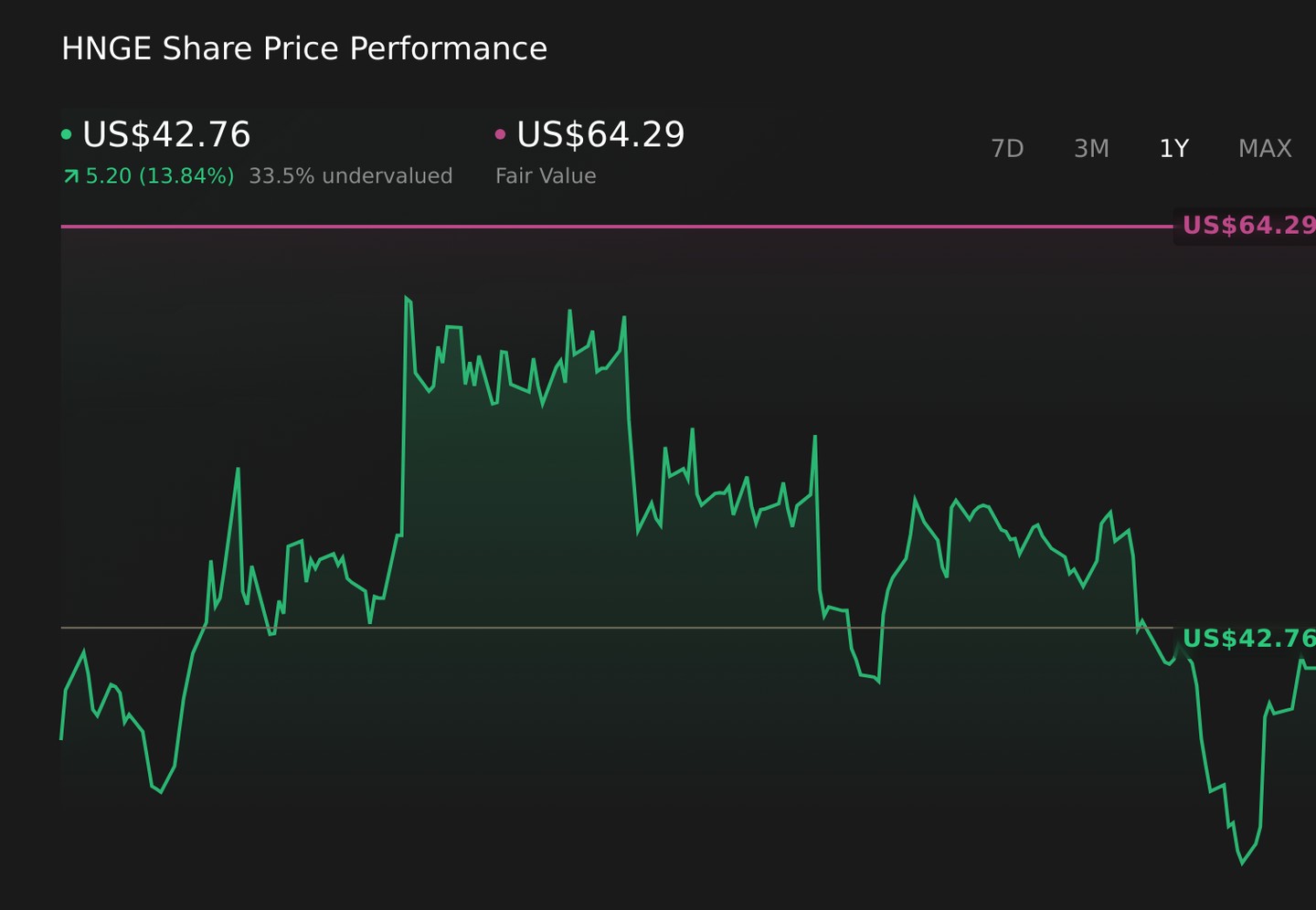Select the 1Y time range tab

[1173, 148]
